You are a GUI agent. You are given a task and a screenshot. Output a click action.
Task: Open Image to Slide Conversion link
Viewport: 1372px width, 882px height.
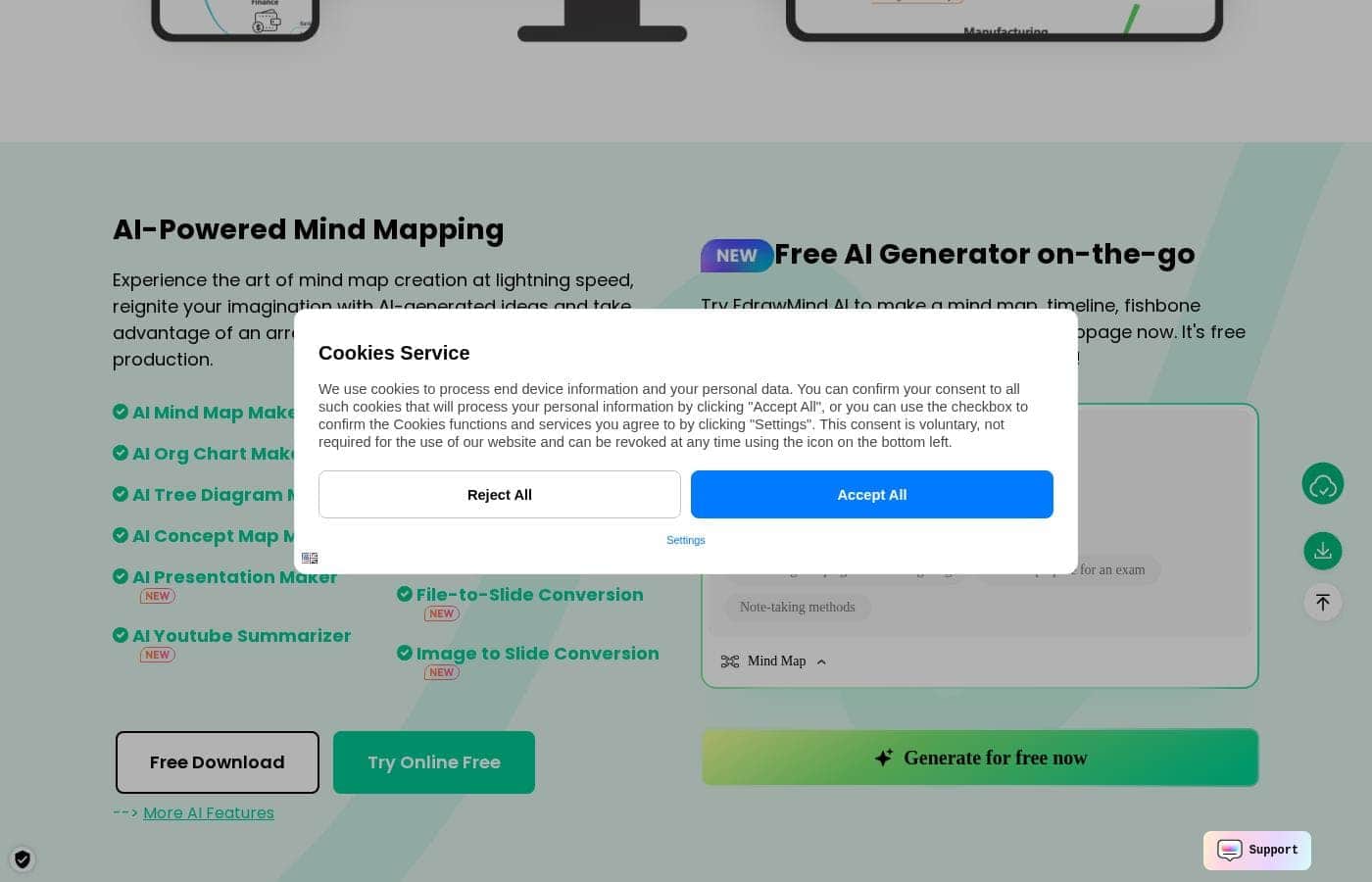pos(537,654)
